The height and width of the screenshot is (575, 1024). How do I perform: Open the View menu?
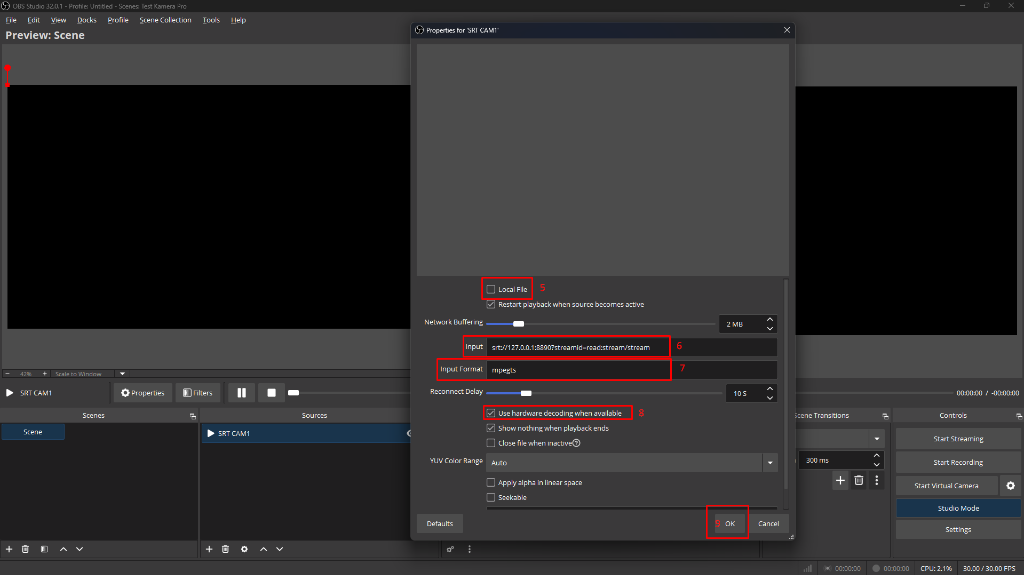point(59,20)
